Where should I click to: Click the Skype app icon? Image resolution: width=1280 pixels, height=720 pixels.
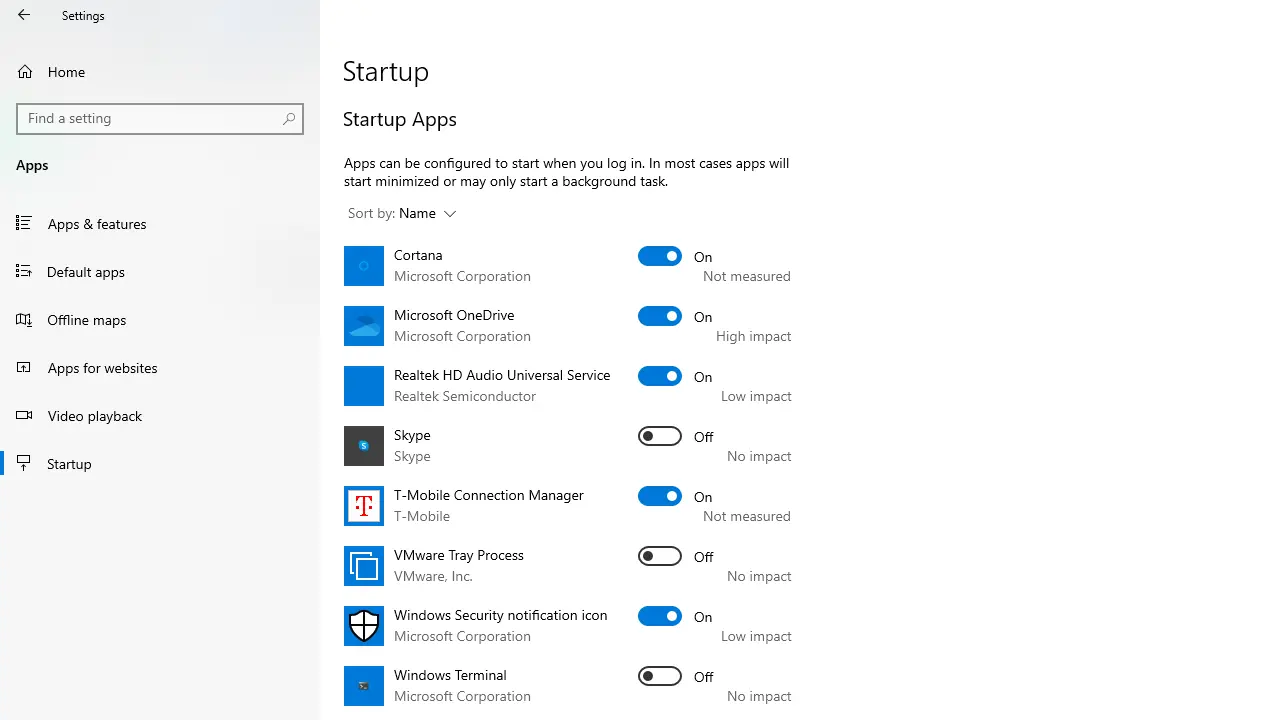[x=364, y=446]
